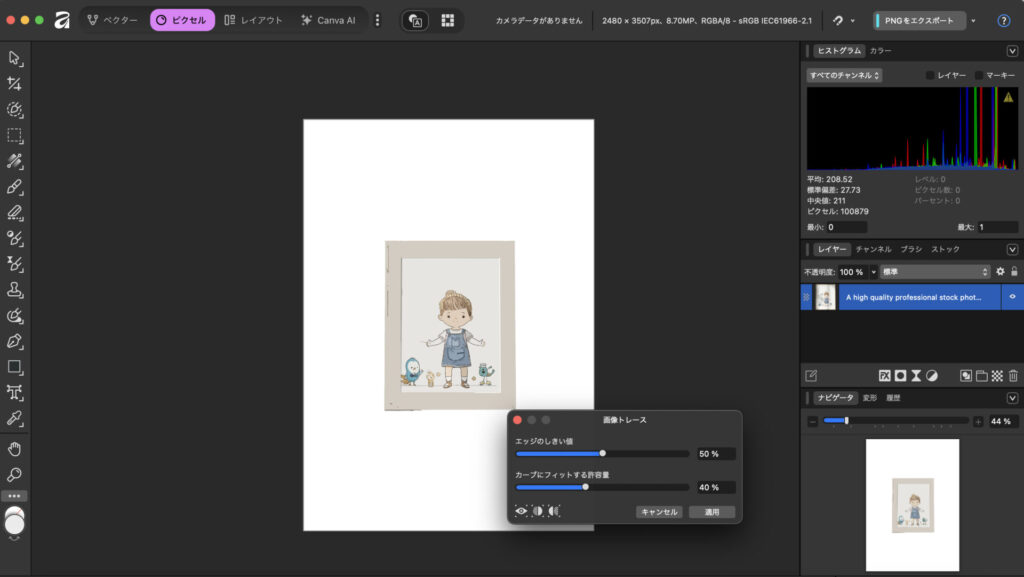
Task: Open the help question mark icon
Action: [1003, 20]
